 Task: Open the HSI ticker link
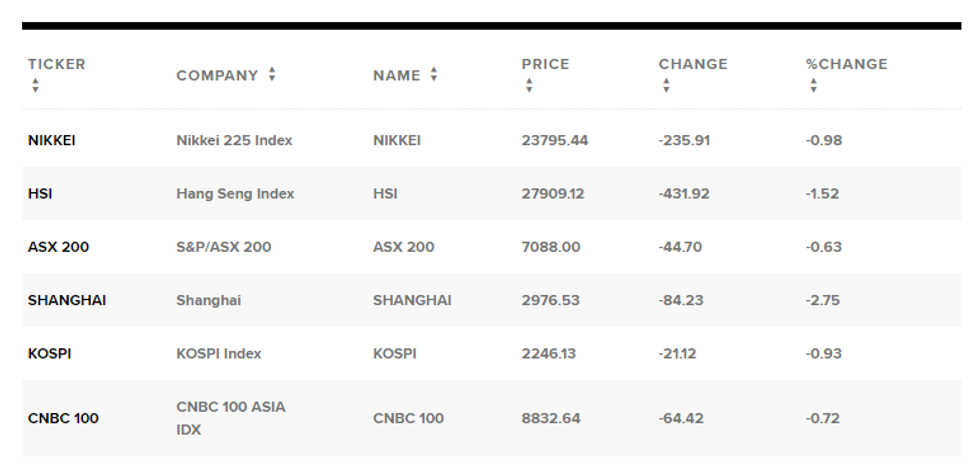pos(40,194)
